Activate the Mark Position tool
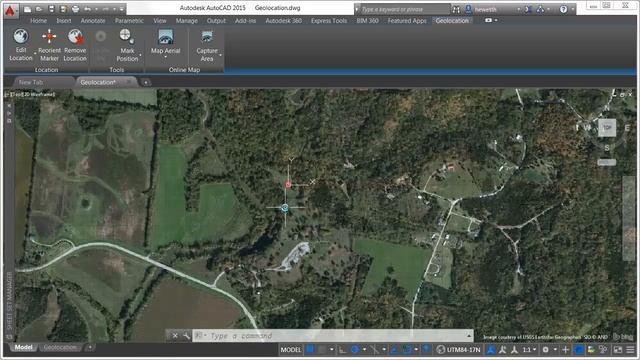Viewport: 640px width, 360px height. (x=127, y=45)
